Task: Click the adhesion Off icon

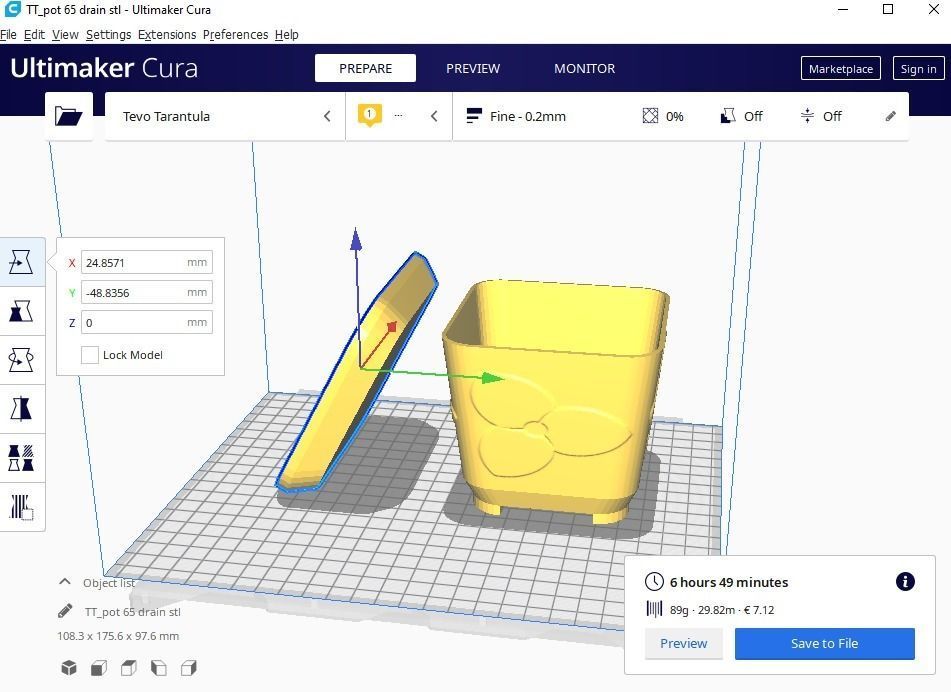Action: pos(807,116)
